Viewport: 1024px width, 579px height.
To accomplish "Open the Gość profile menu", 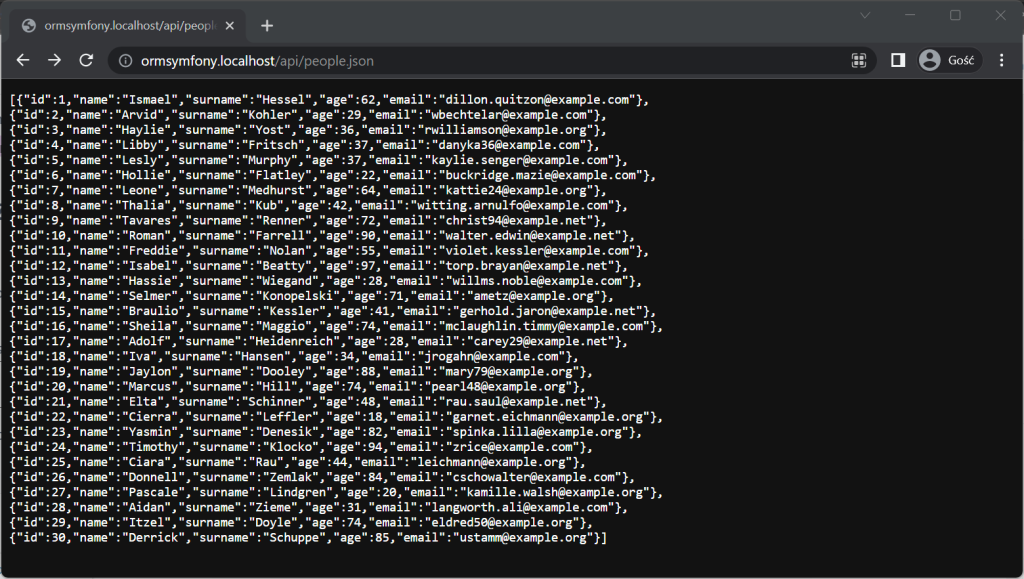I will [x=948, y=61].
